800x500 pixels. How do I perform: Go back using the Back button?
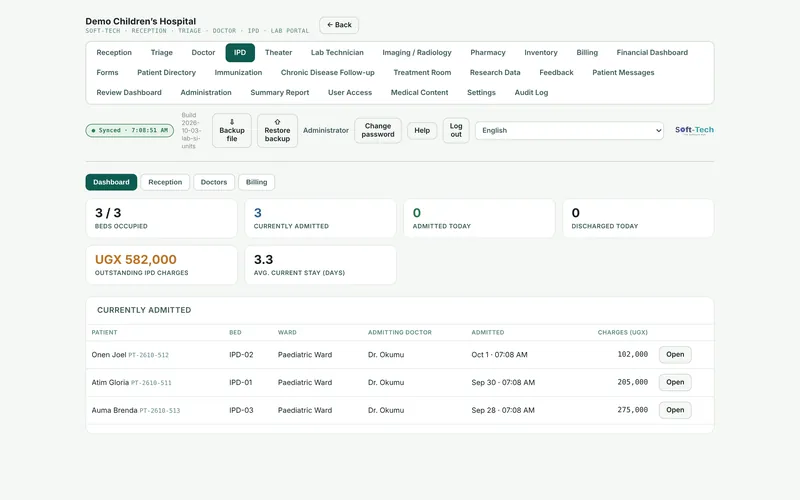[339, 25]
